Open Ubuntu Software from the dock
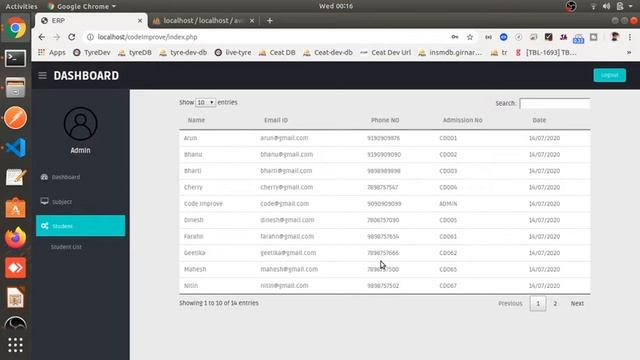640x360 pixels. [16, 208]
